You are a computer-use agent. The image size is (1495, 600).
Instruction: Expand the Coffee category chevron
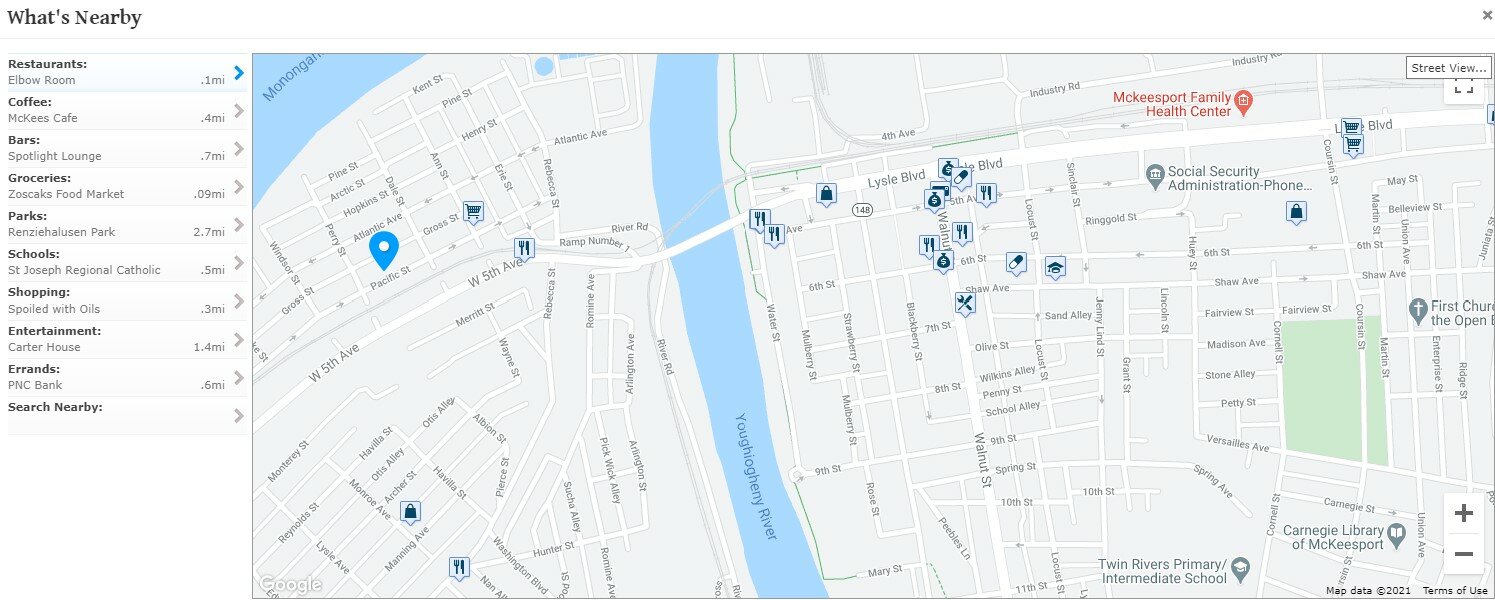click(x=239, y=111)
